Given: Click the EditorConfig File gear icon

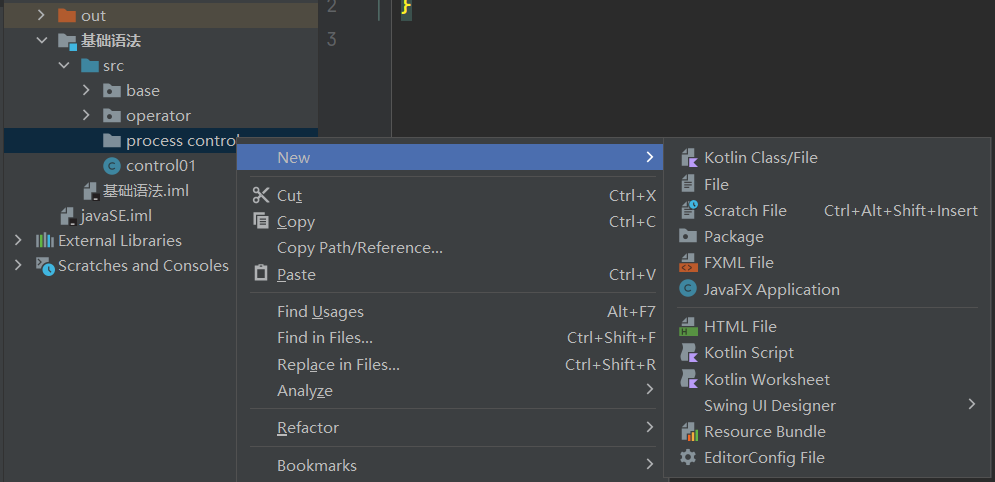Looking at the screenshot, I should 688,458.
